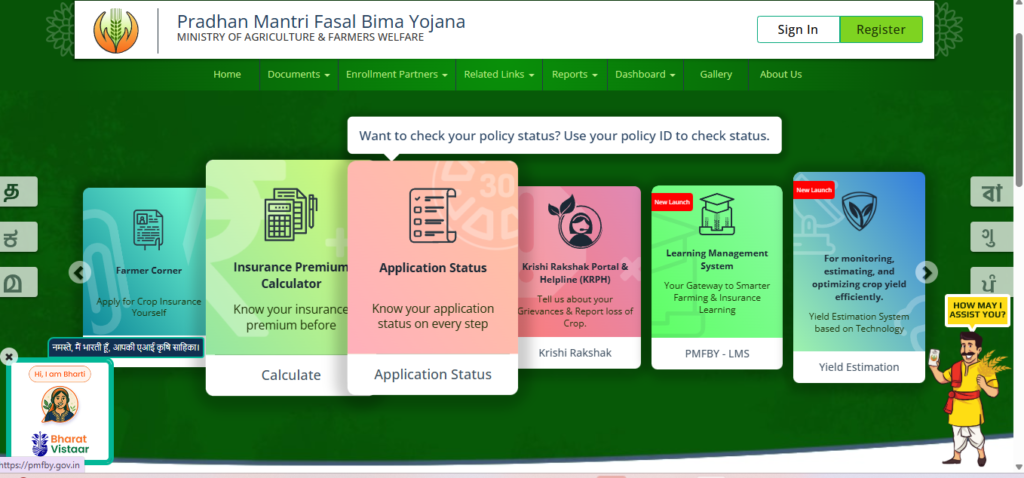
Task: Expand the Related Links dropdown
Action: [500, 74]
